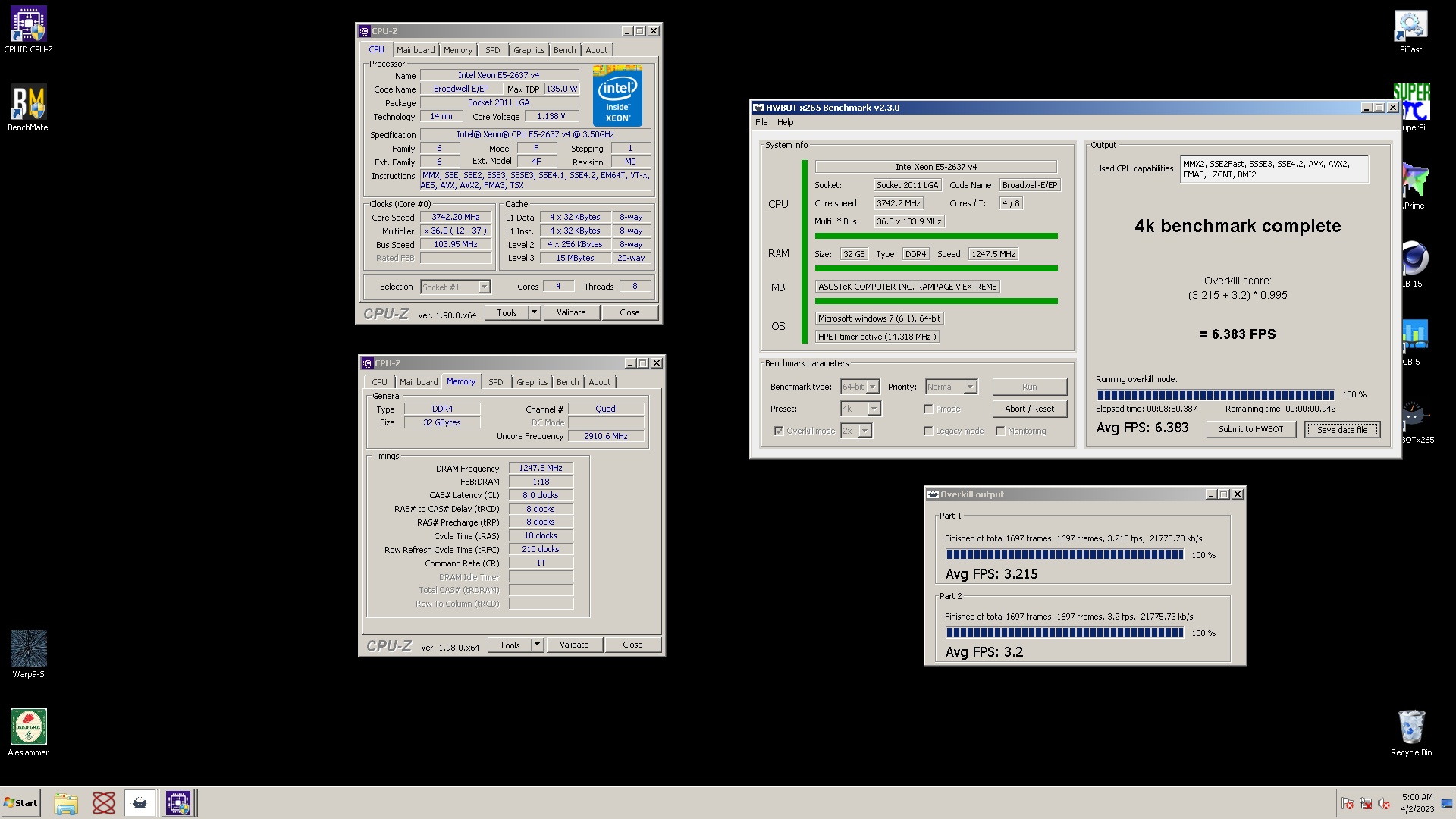The width and height of the screenshot is (1456, 819).
Task: Click the HPET timer active field
Action: (x=877, y=337)
